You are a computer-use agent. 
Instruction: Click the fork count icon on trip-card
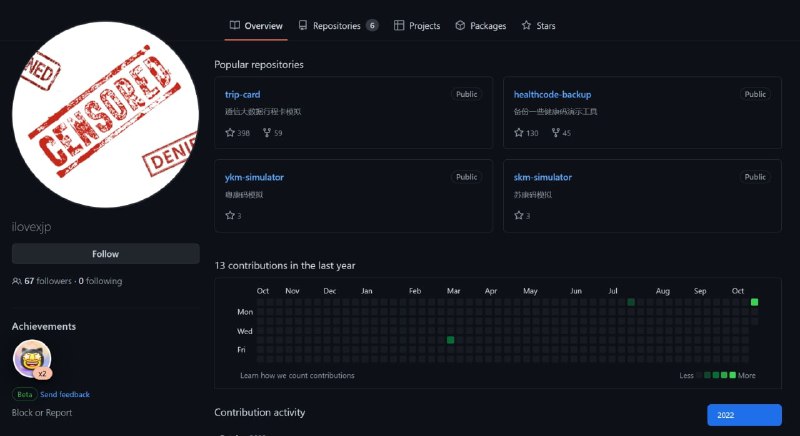pyautogui.click(x=267, y=133)
